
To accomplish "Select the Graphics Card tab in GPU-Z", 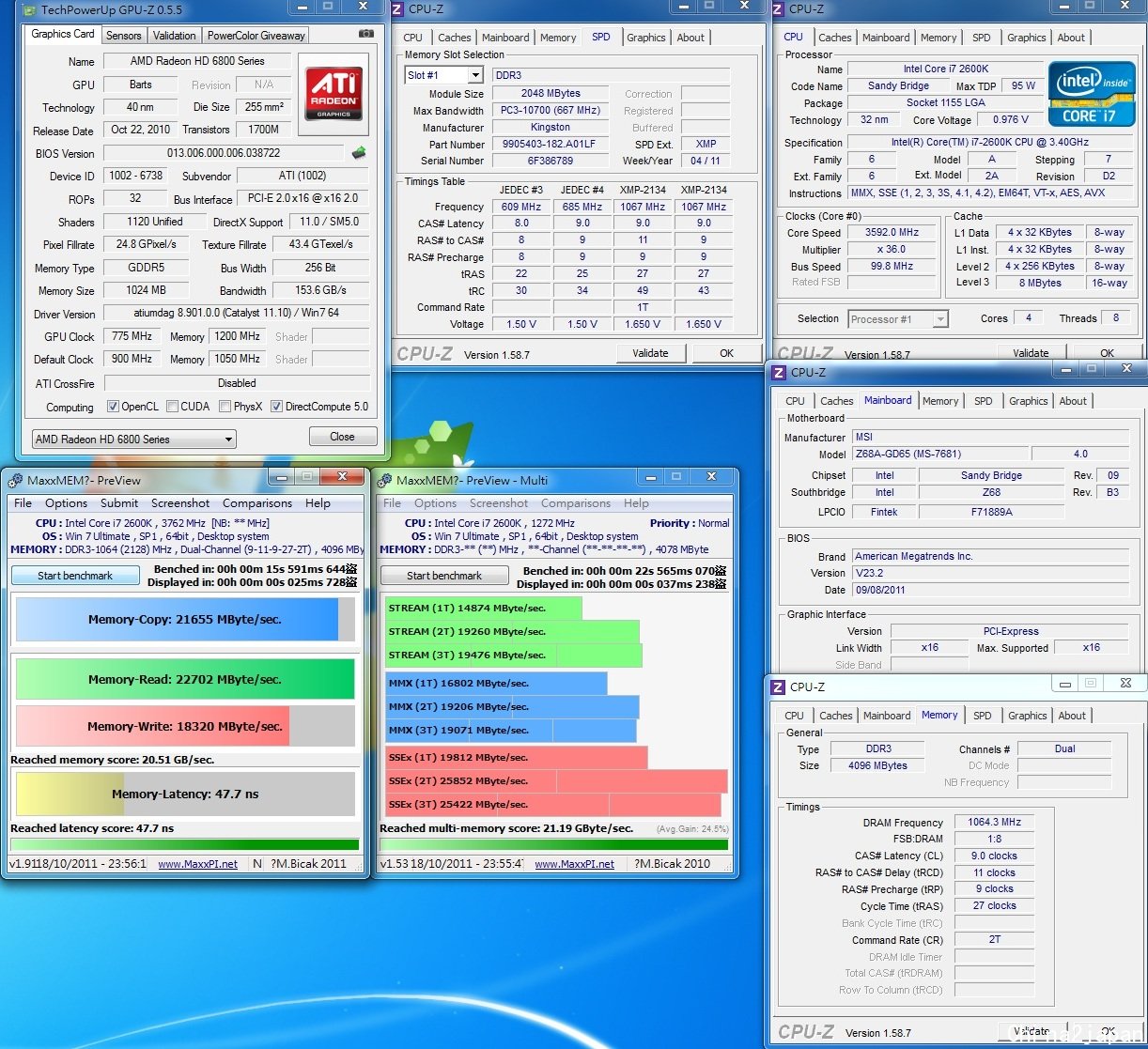I will click(63, 34).
